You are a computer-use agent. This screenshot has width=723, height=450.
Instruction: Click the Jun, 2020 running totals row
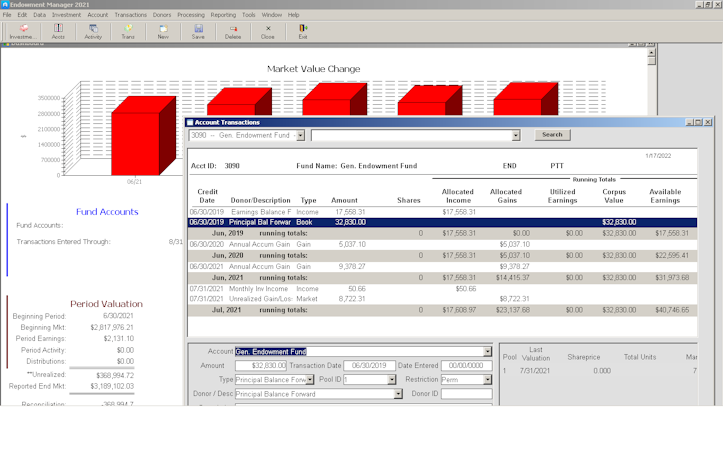[x=442, y=255]
